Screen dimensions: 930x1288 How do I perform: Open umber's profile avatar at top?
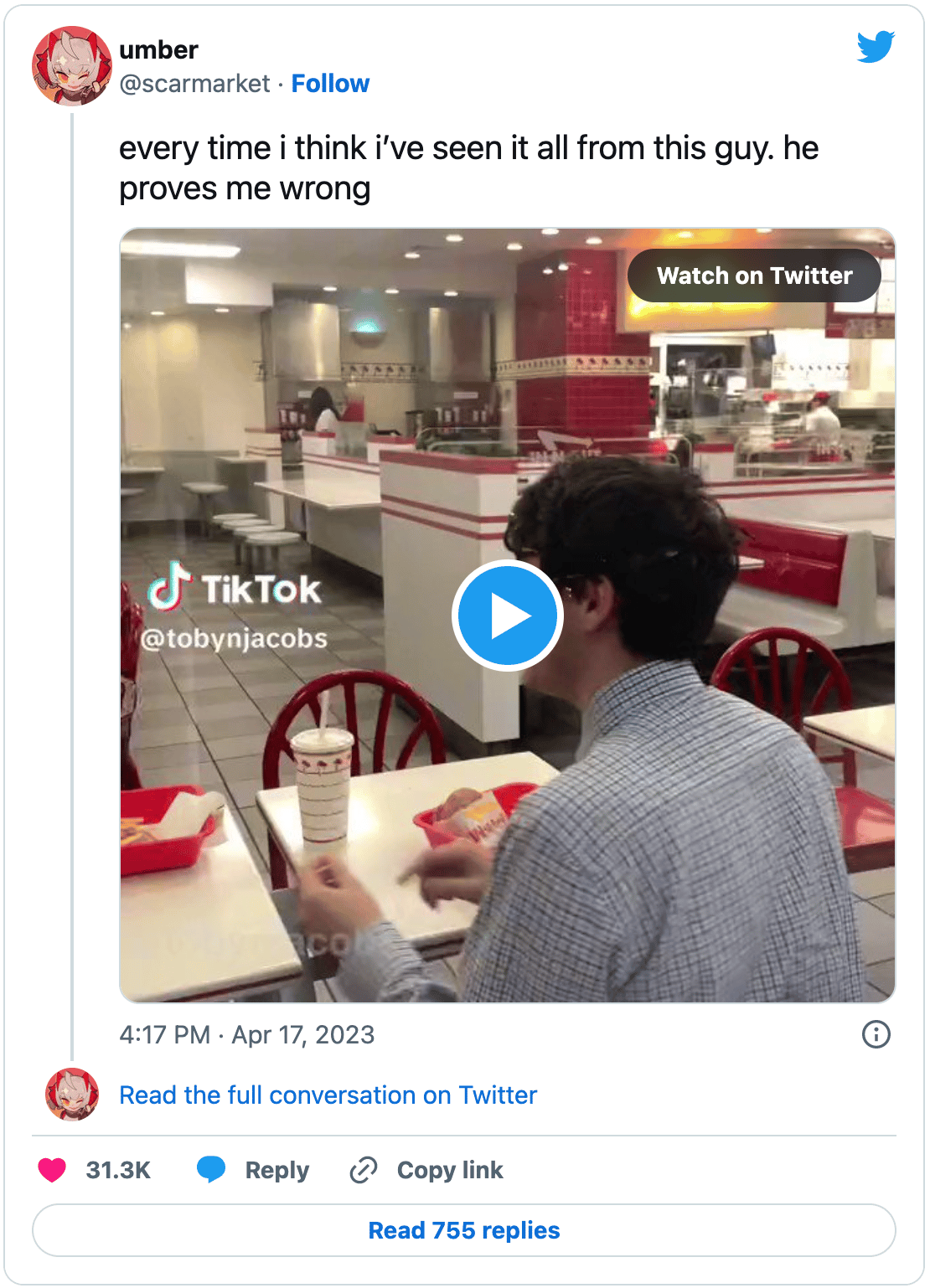[x=72, y=66]
